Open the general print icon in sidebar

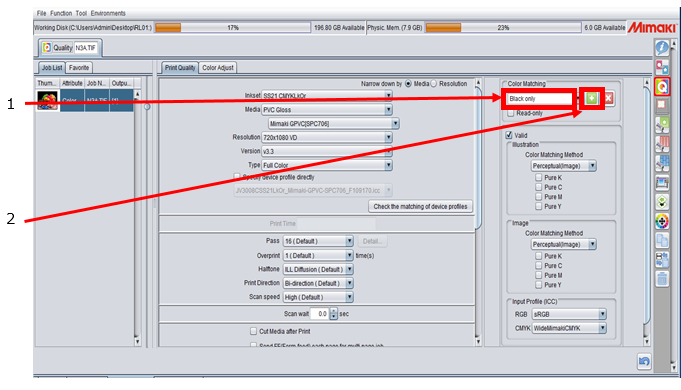pos(661,67)
